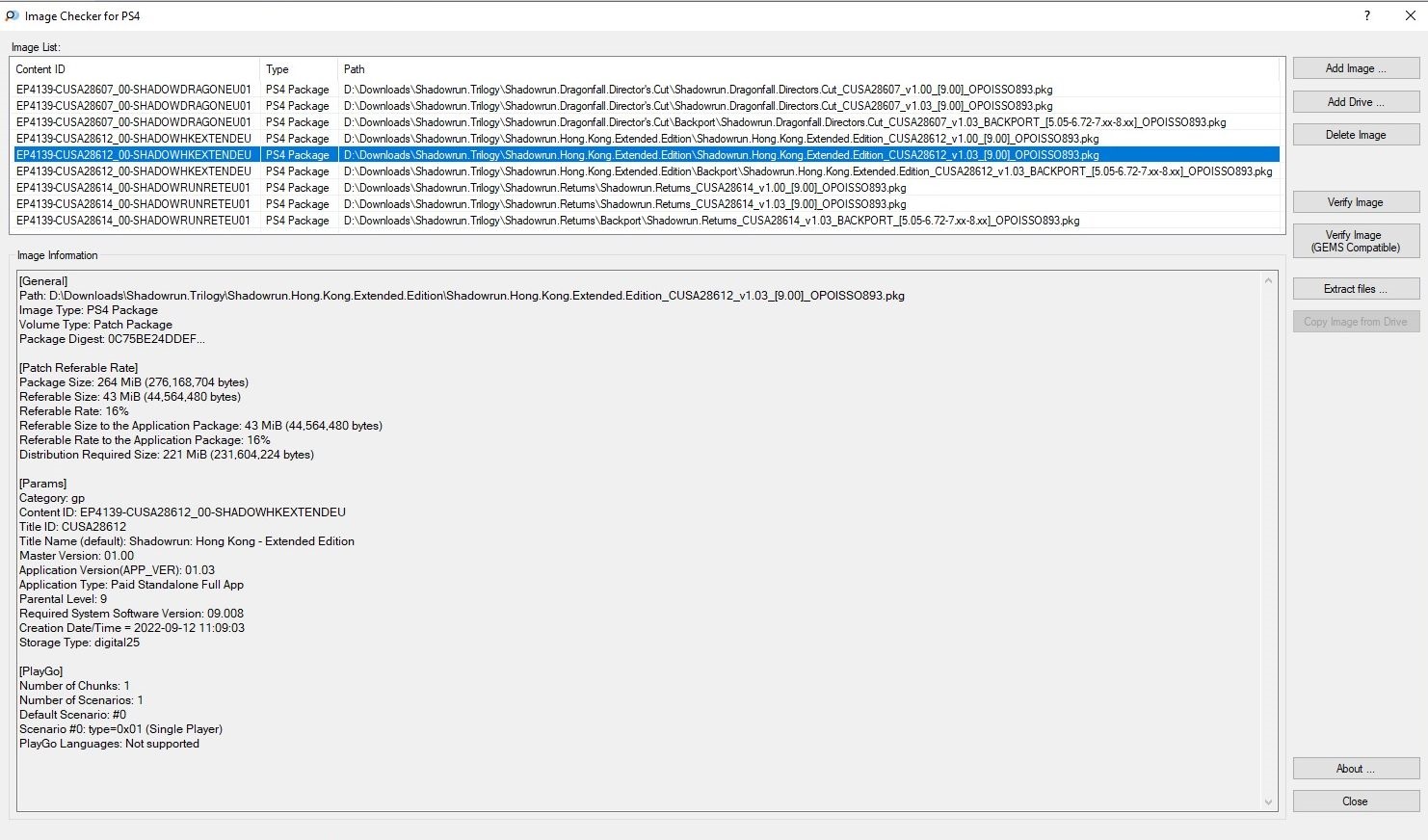Sort list by Path column header

point(808,69)
